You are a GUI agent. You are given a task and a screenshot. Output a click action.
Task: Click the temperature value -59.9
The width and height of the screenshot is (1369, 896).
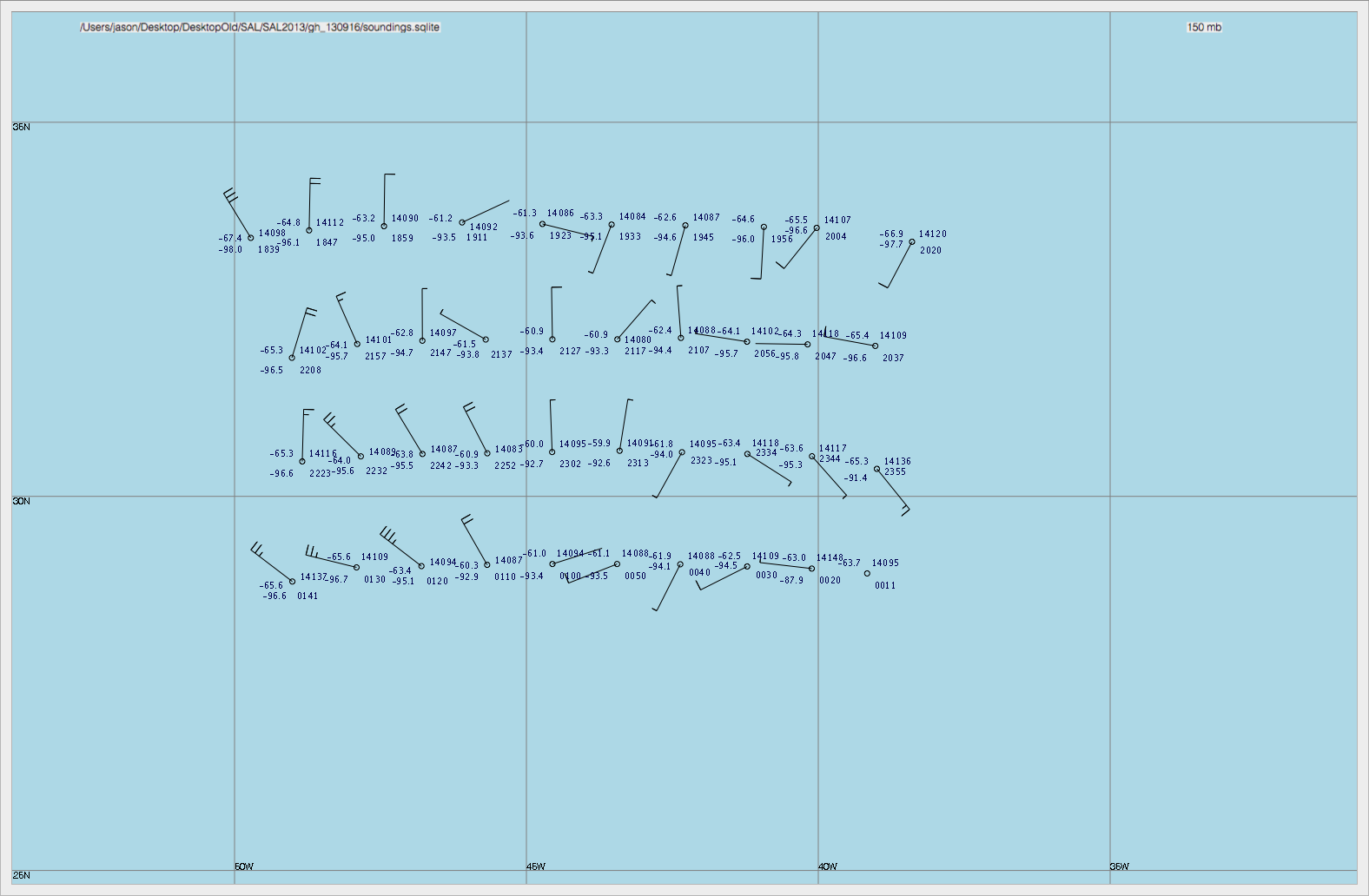(x=599, y=444)
